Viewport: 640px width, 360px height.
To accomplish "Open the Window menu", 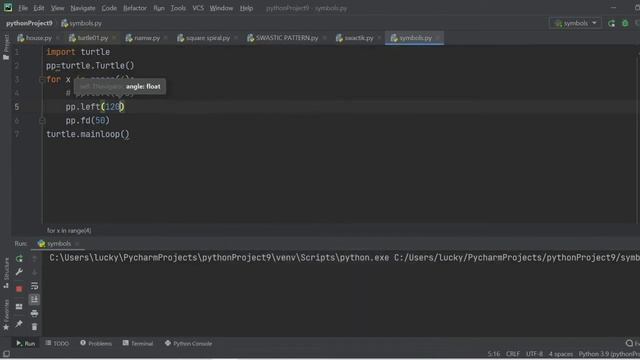I will point(221,8).
